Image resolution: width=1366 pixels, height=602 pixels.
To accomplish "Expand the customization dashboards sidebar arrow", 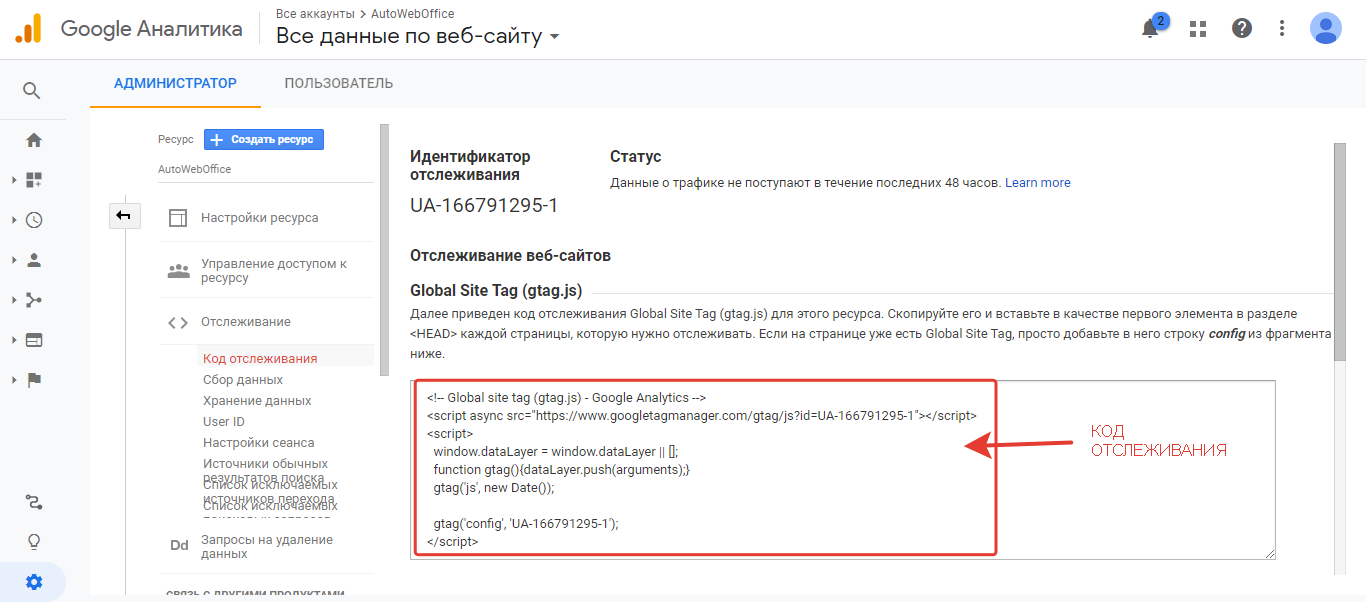I will (14, 180).
